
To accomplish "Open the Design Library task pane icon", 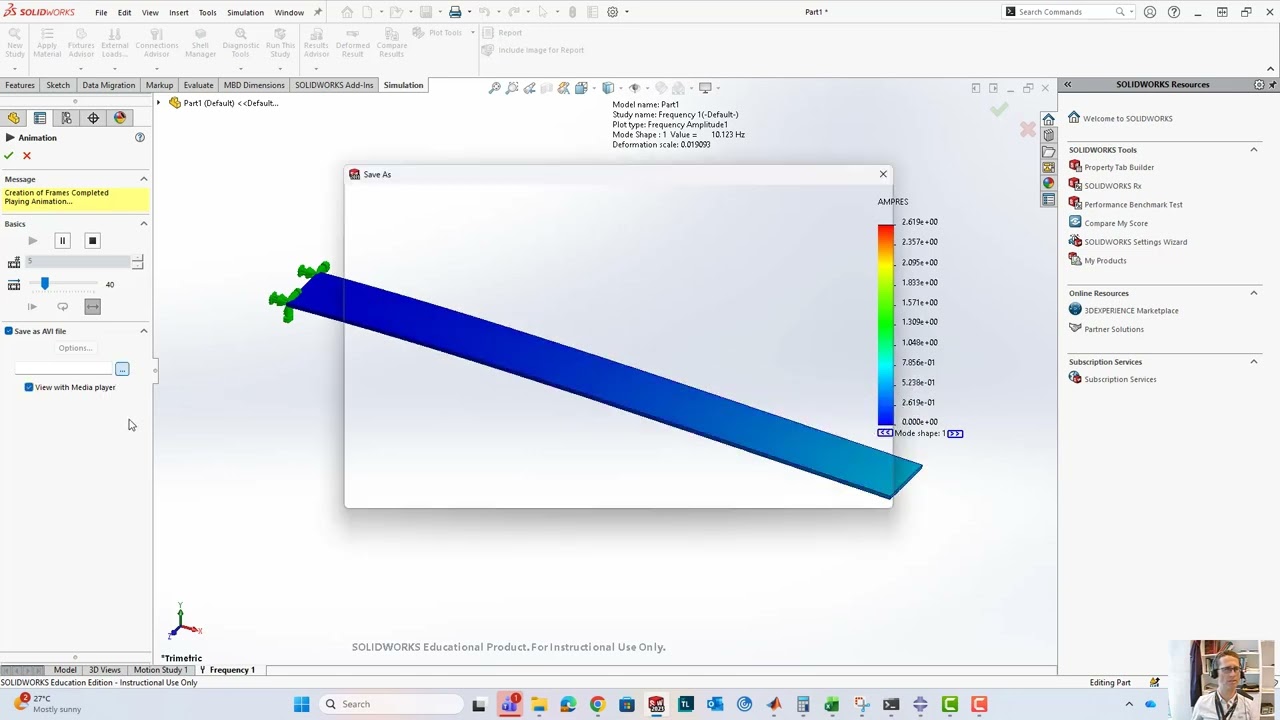I will click(x=1048, y=135).
